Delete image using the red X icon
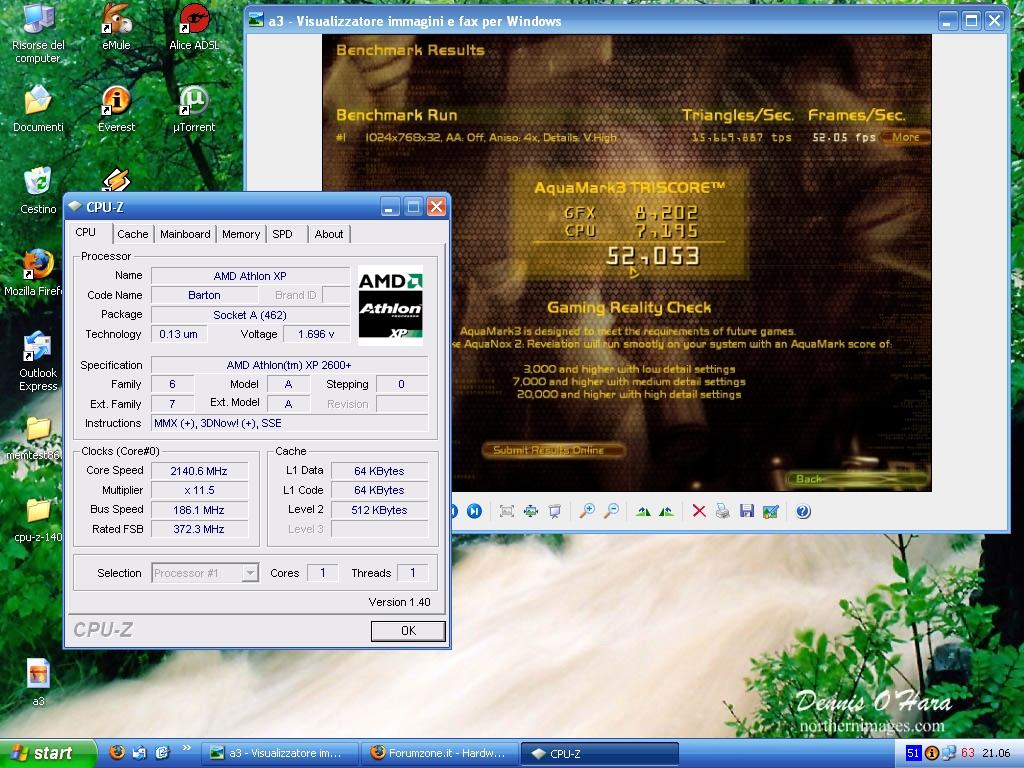The height and width of the screenshot is (768, 1024). coord(699,511)
